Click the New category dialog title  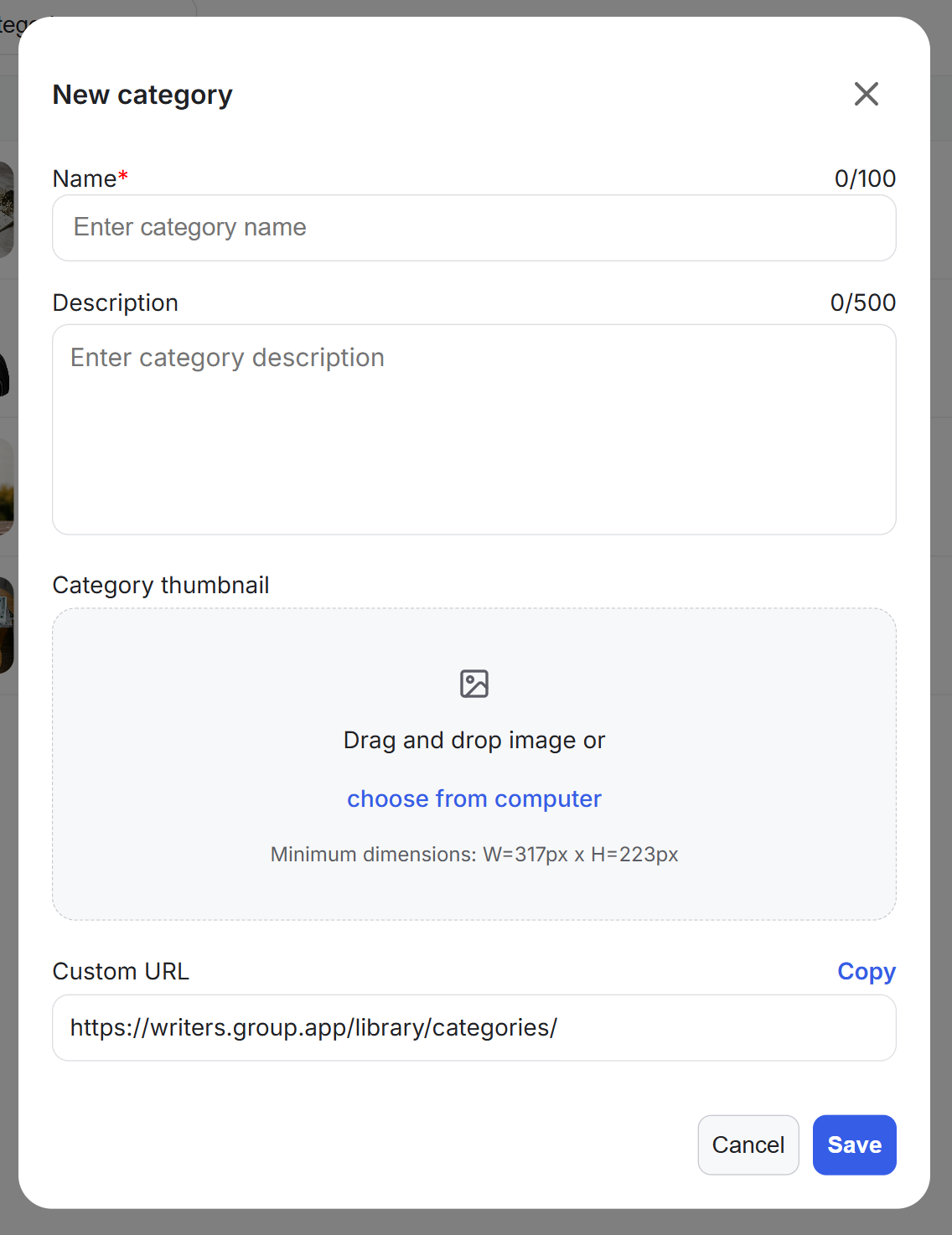142,95
